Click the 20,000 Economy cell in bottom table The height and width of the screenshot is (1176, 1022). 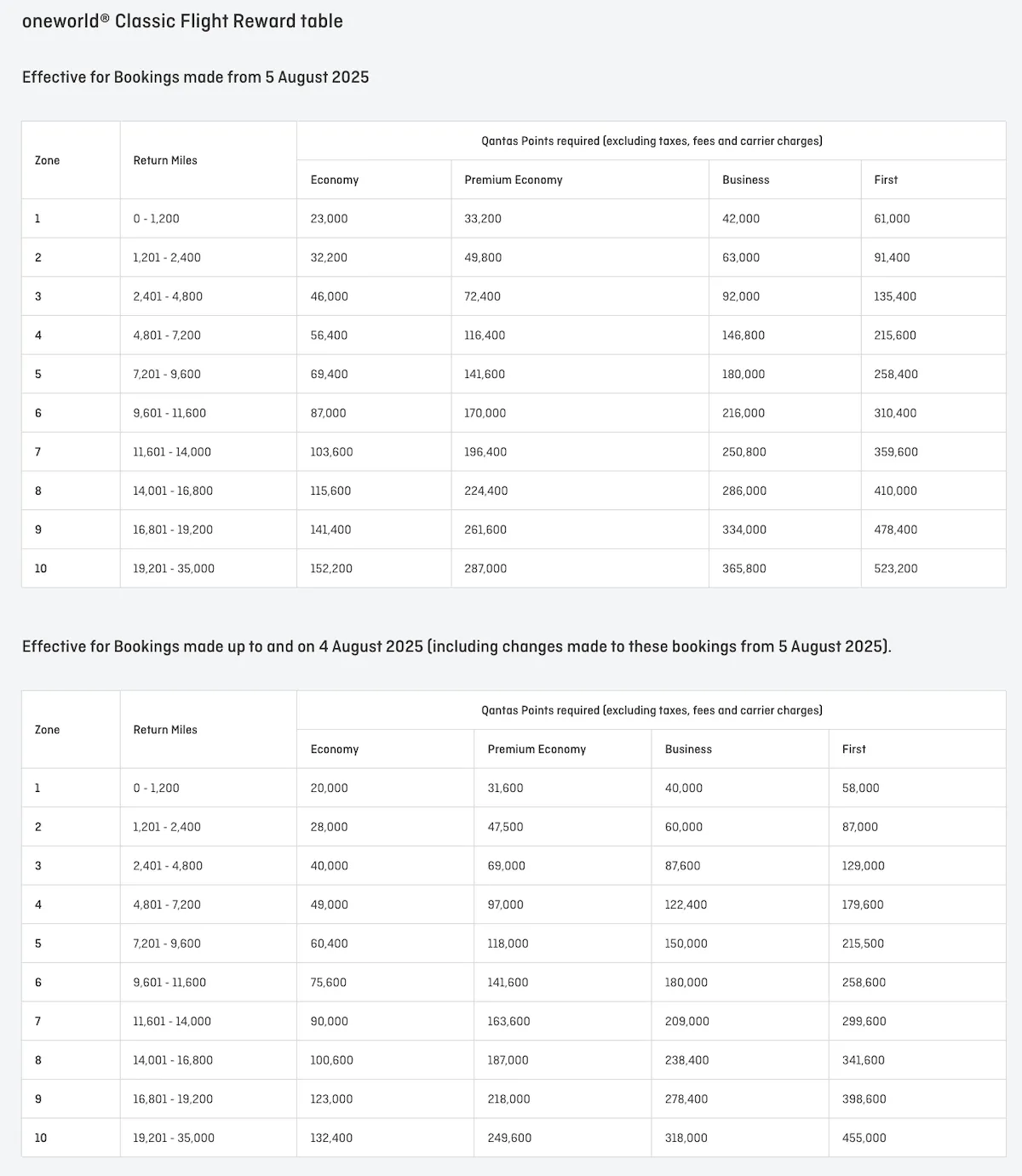point(329,788)
